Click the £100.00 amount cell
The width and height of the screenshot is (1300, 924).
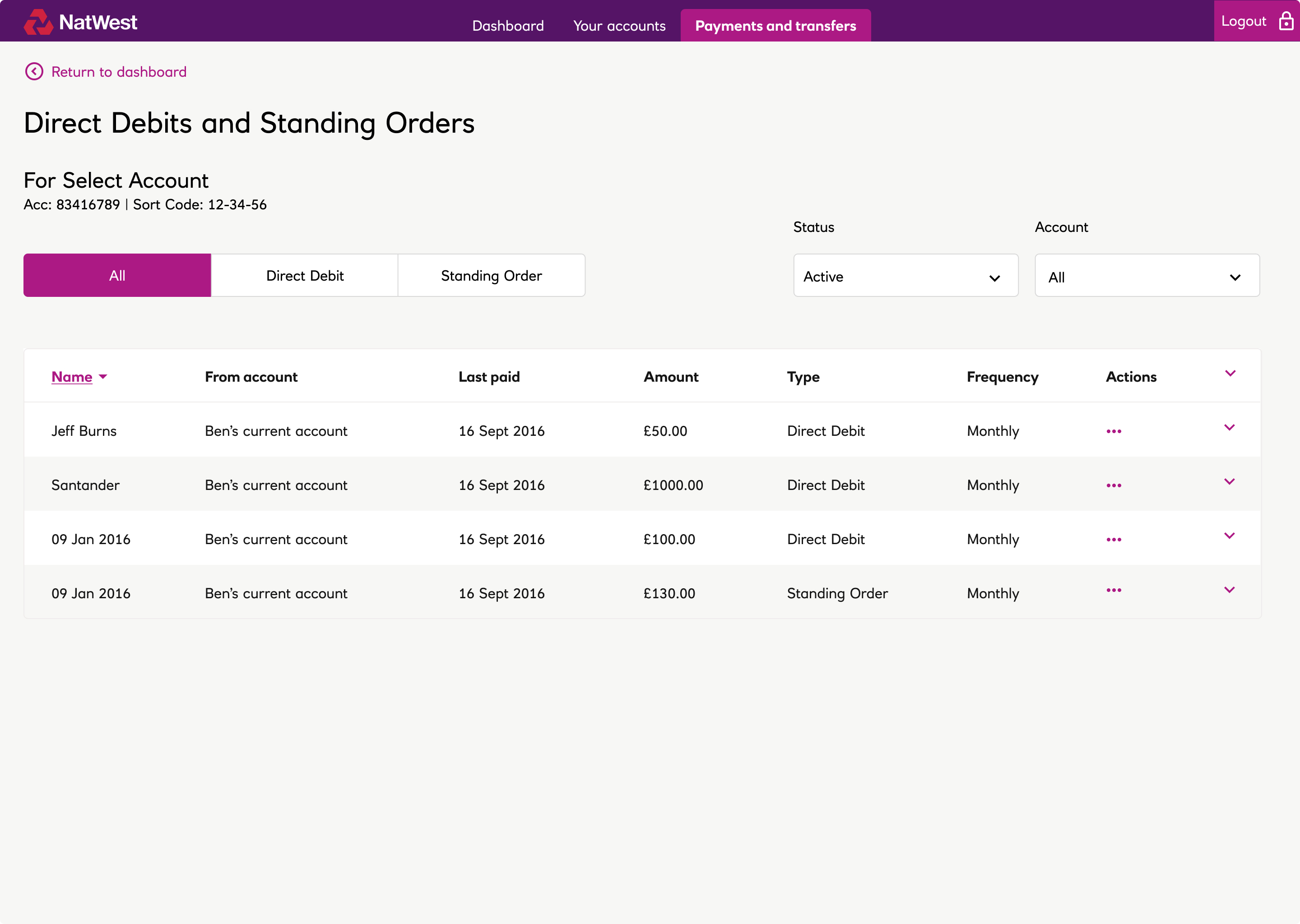click(669, 539)
